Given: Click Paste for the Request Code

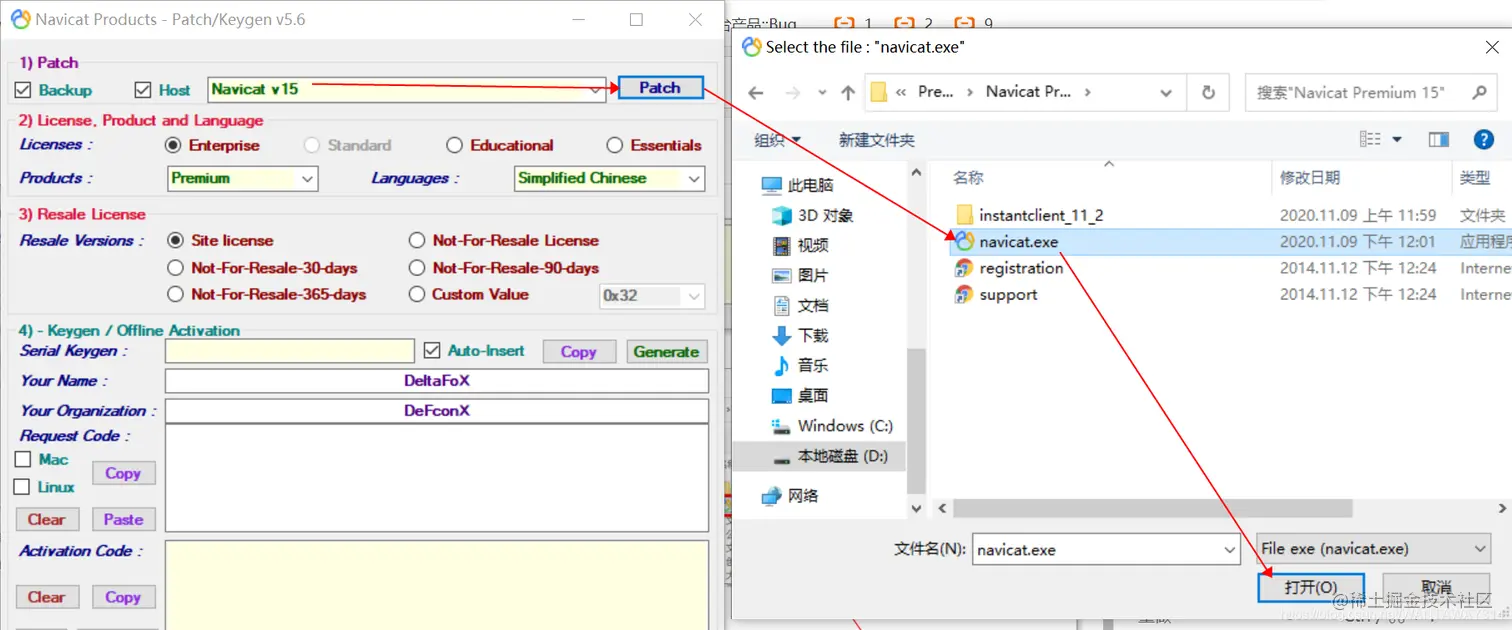Looking at the screenshot, I should pyautogui.click(x=123, y=519).
